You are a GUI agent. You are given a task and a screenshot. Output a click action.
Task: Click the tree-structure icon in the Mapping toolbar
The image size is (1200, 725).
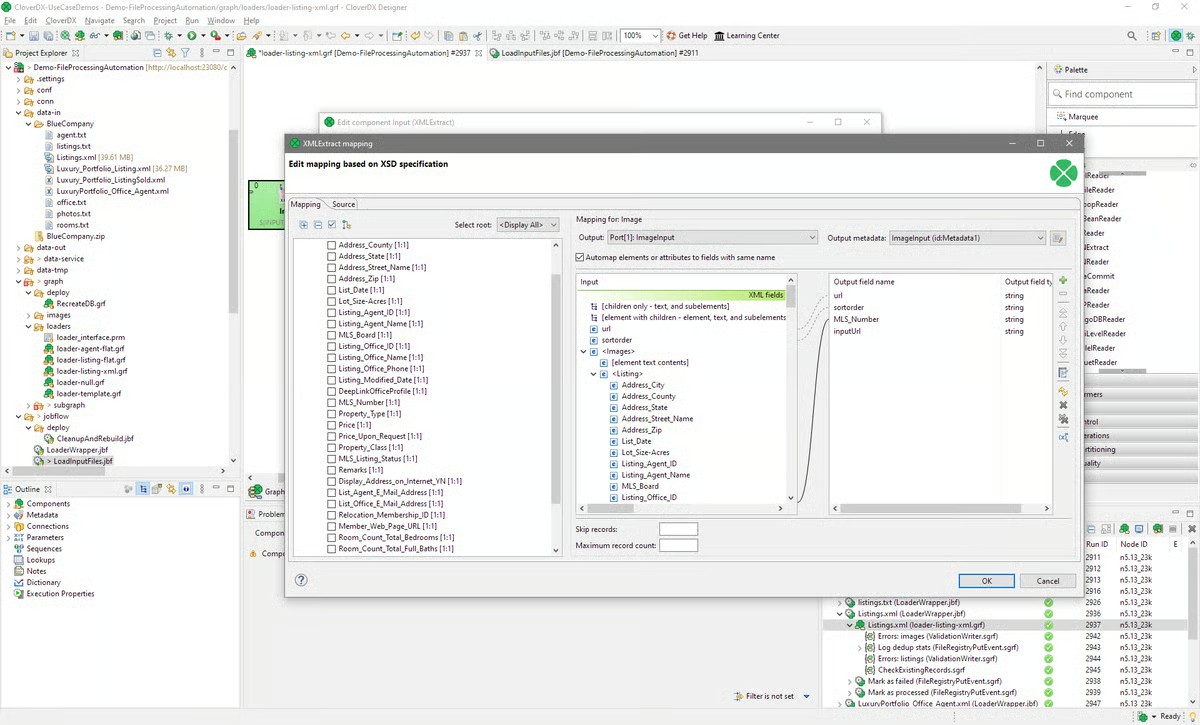coord(346,225)
